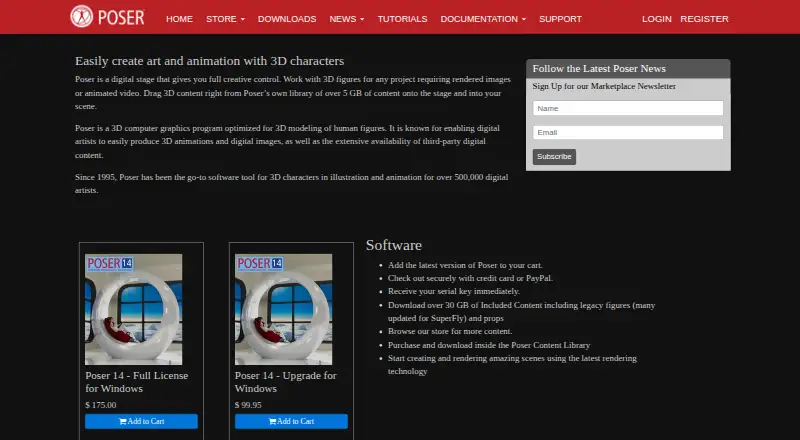The width and height of the screenshot is (800, 440).
Task: Click the REGISTER link
Action: tap(704, 19)
